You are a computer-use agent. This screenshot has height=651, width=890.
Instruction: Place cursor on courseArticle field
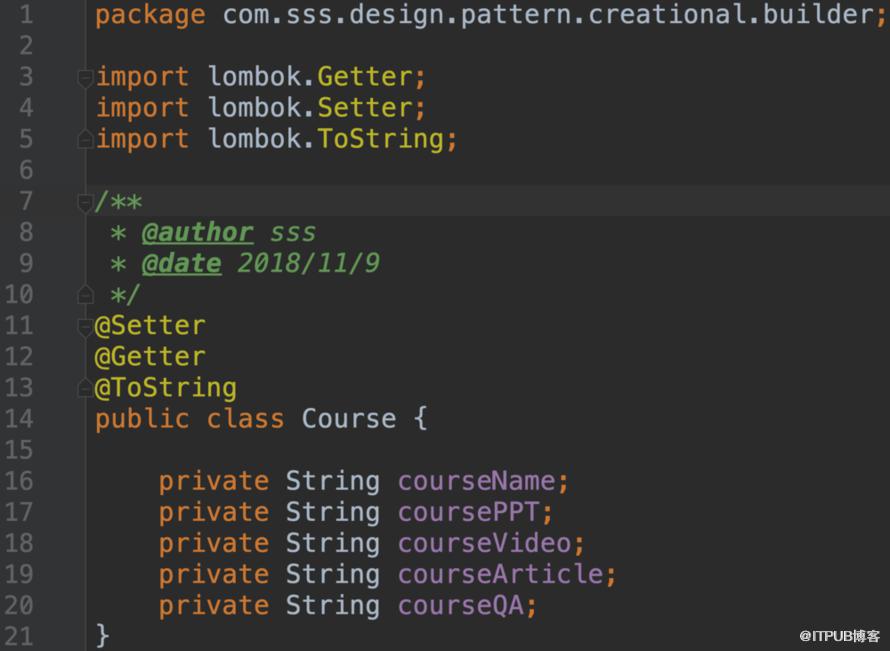[x=500, y=575]
